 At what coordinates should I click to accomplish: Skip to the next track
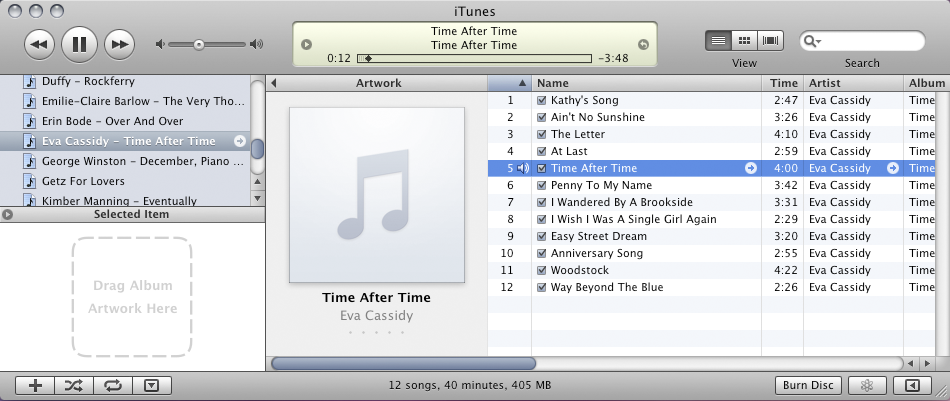click(x=119, y=44)
